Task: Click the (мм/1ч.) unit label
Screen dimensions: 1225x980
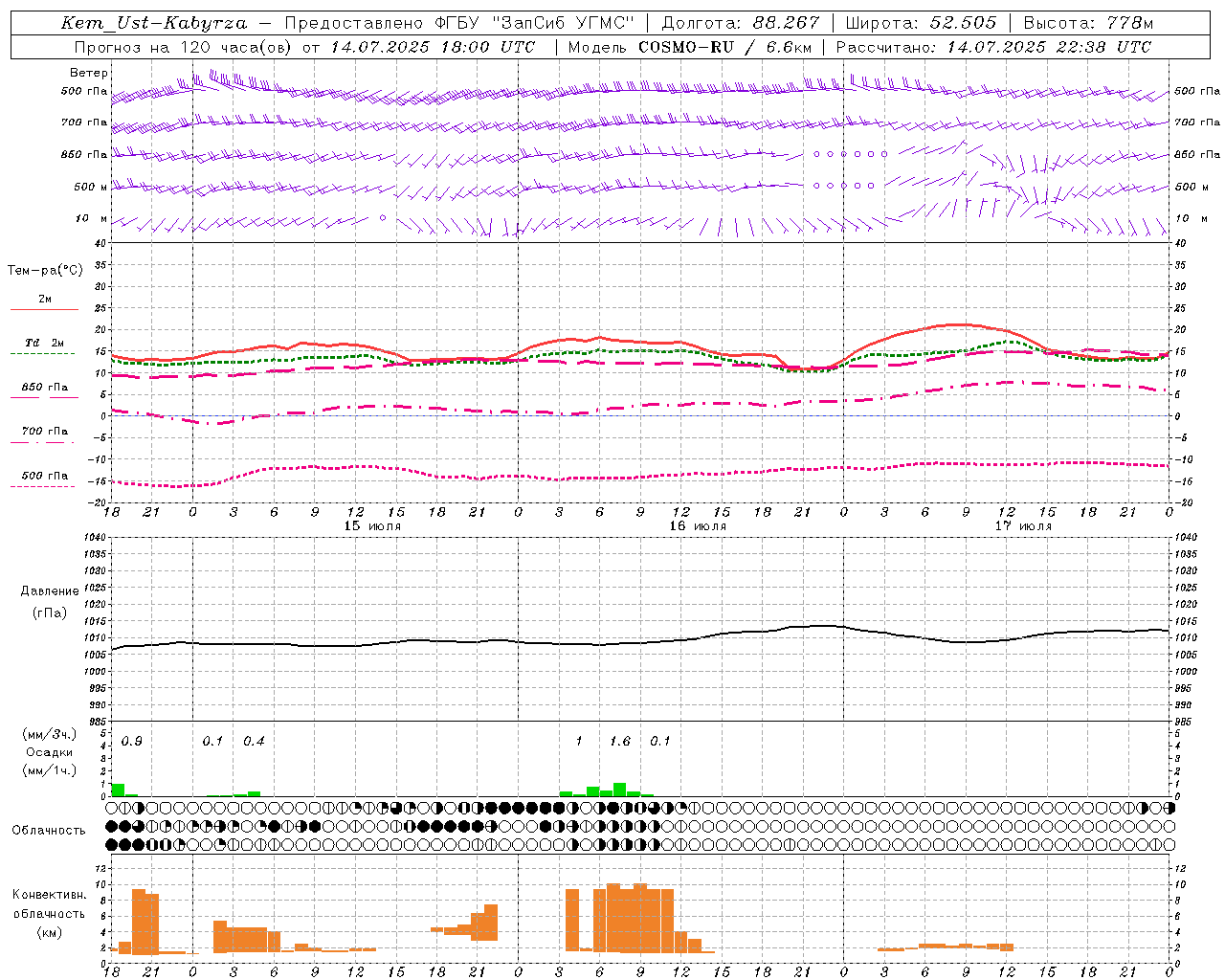Action: point(50,770)
